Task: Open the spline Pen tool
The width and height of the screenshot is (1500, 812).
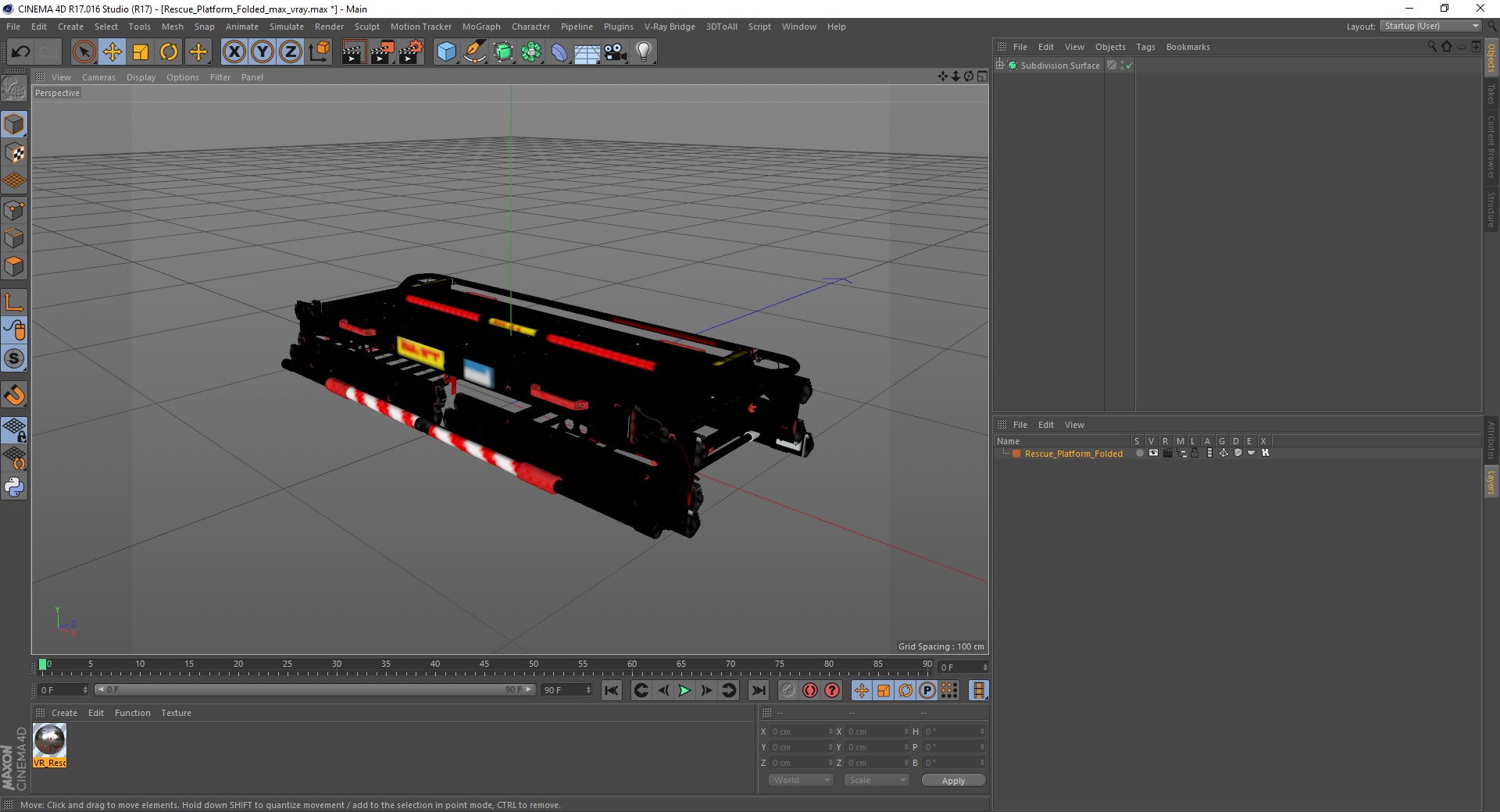Action: [475, 52]
